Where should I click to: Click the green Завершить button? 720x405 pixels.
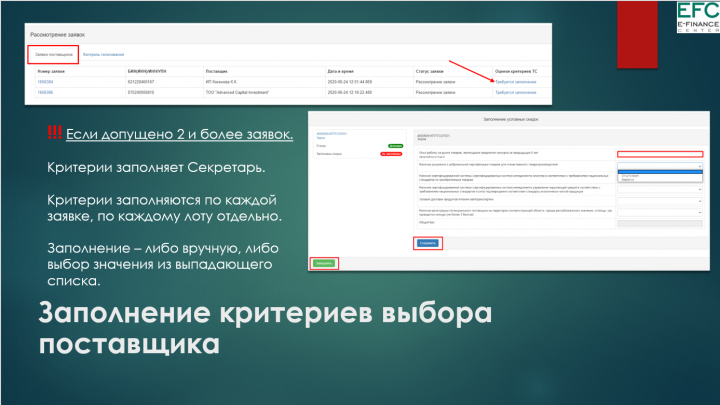(x=324, y=263)
